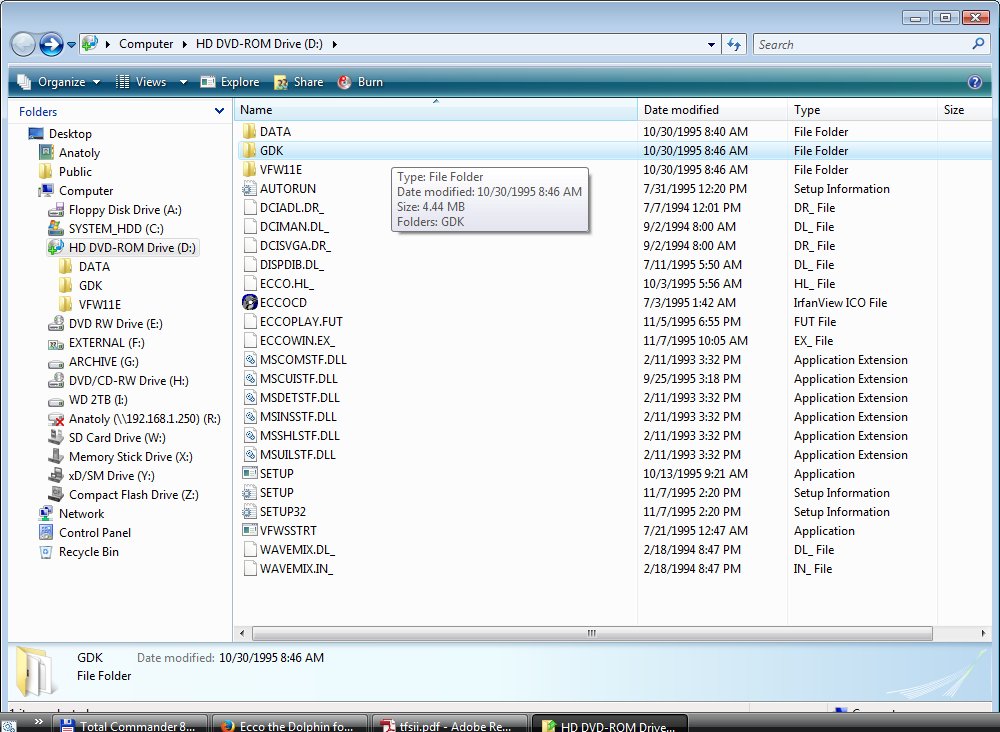The image size is (1000, 732).
Task: Click the scrollbar right arrow
Action: tap(983, 633)
